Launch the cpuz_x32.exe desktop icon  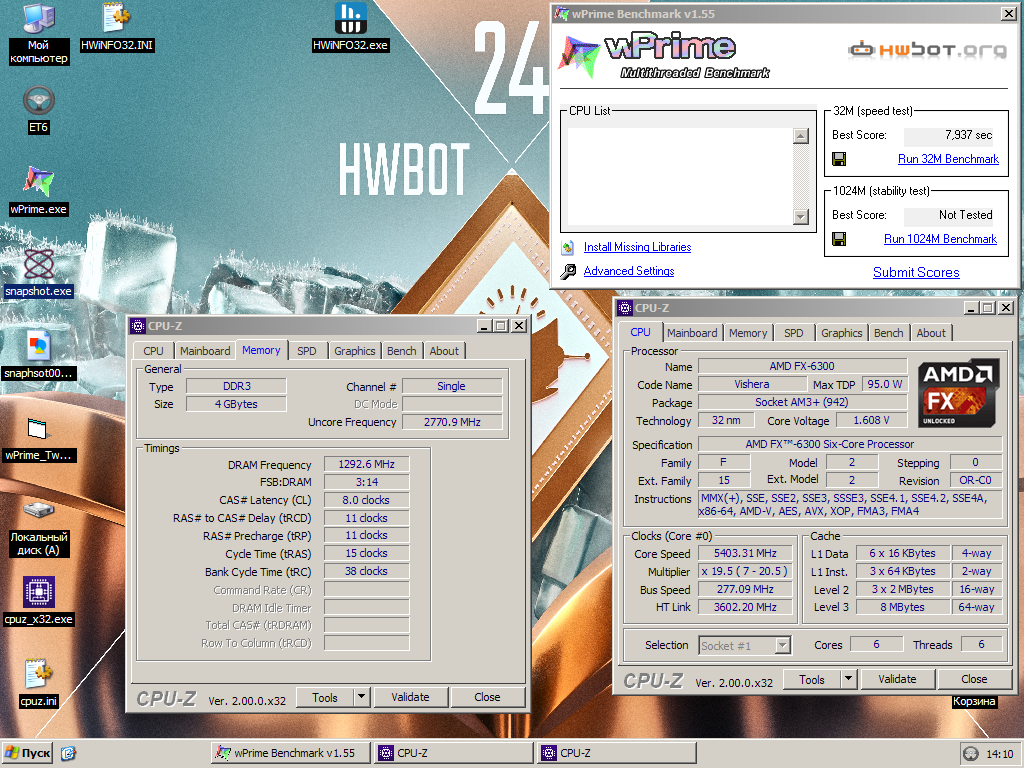point(39,601)
